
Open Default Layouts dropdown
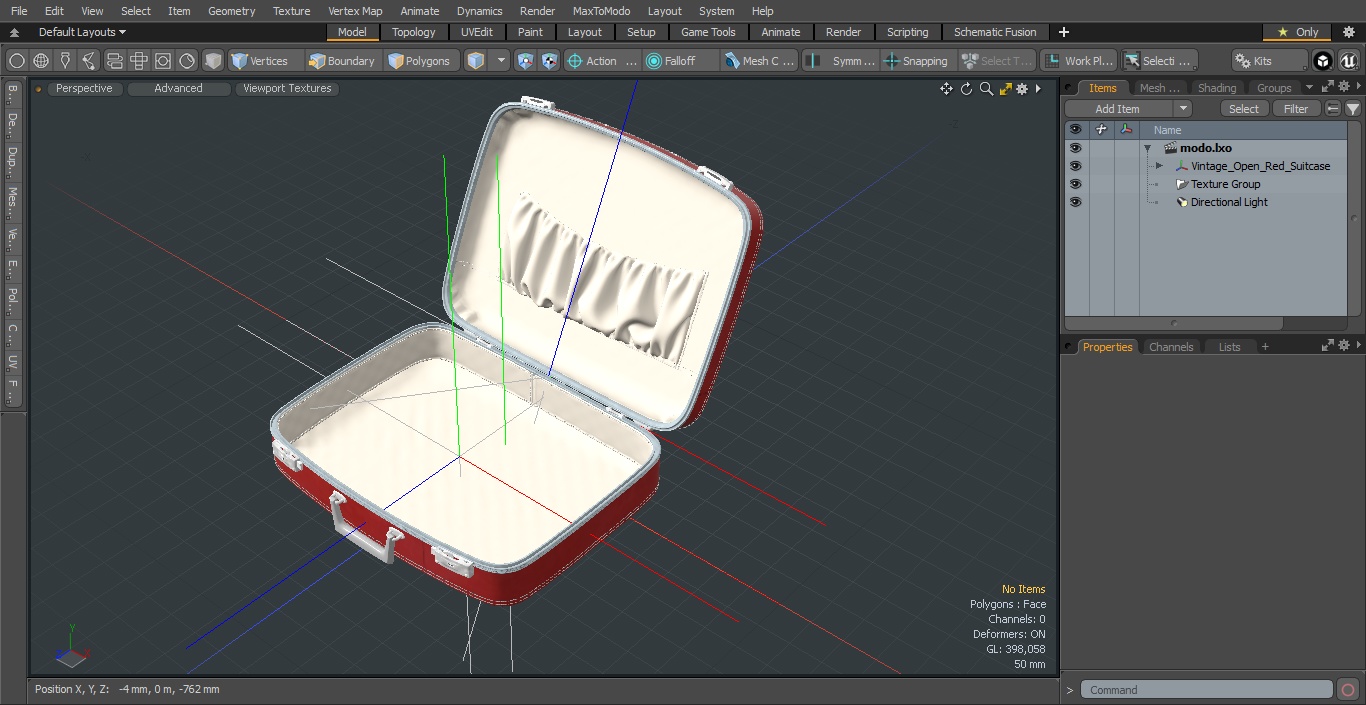point(82,32)
